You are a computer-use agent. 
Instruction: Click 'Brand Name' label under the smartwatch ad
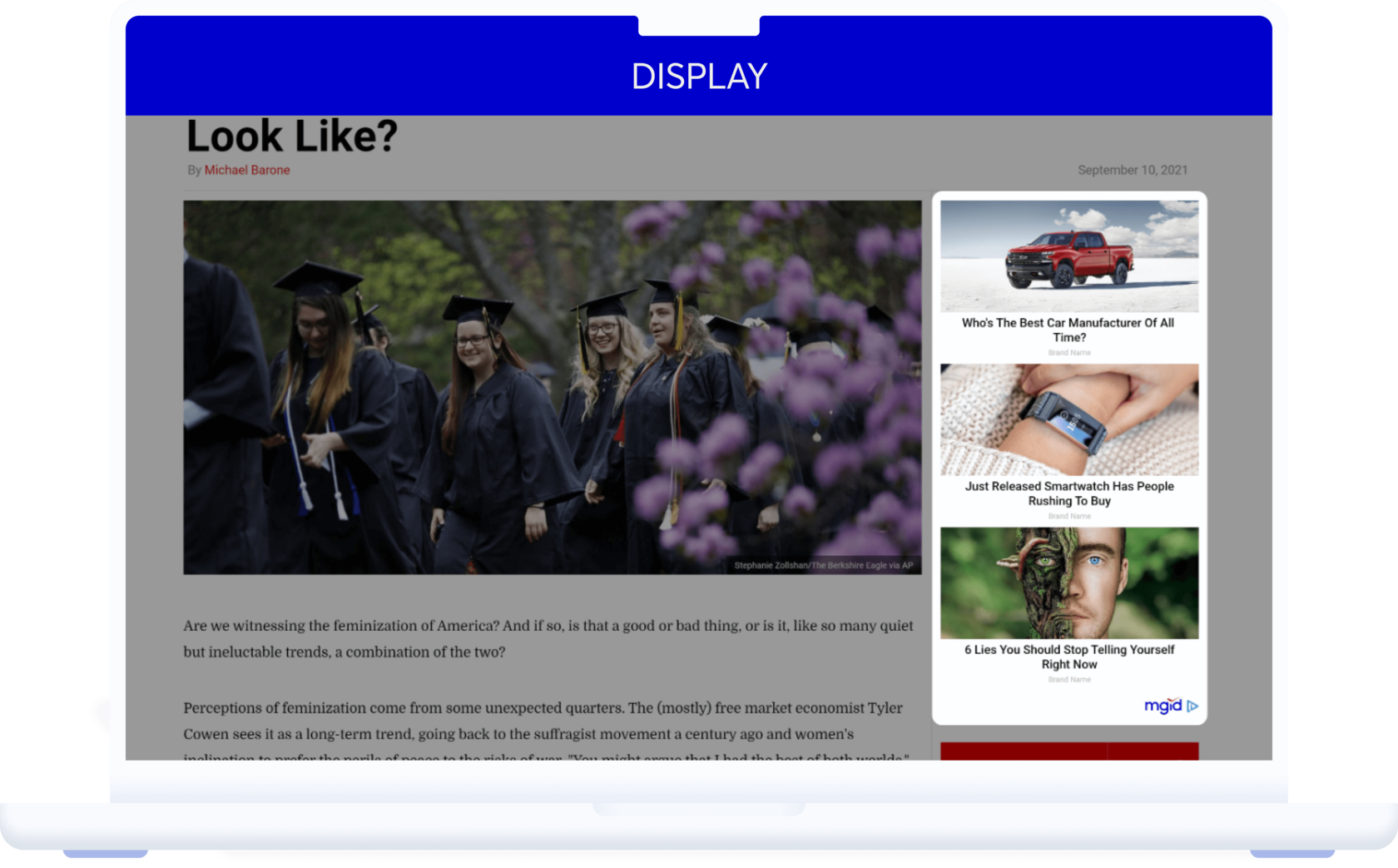[1069, 516]
